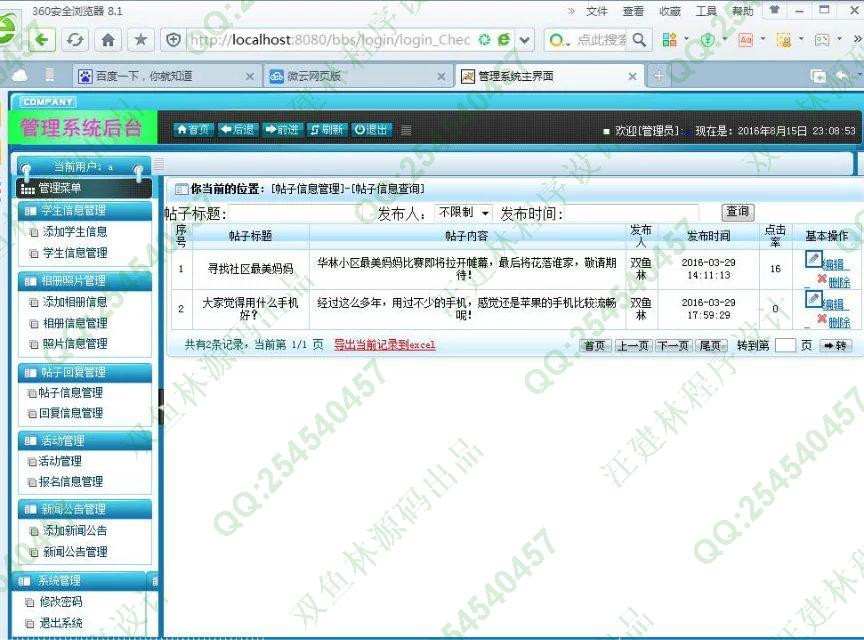Open 报名信息管理 in sidebar
The width and height of the screenshot is (864, 640).
(71, 482)
